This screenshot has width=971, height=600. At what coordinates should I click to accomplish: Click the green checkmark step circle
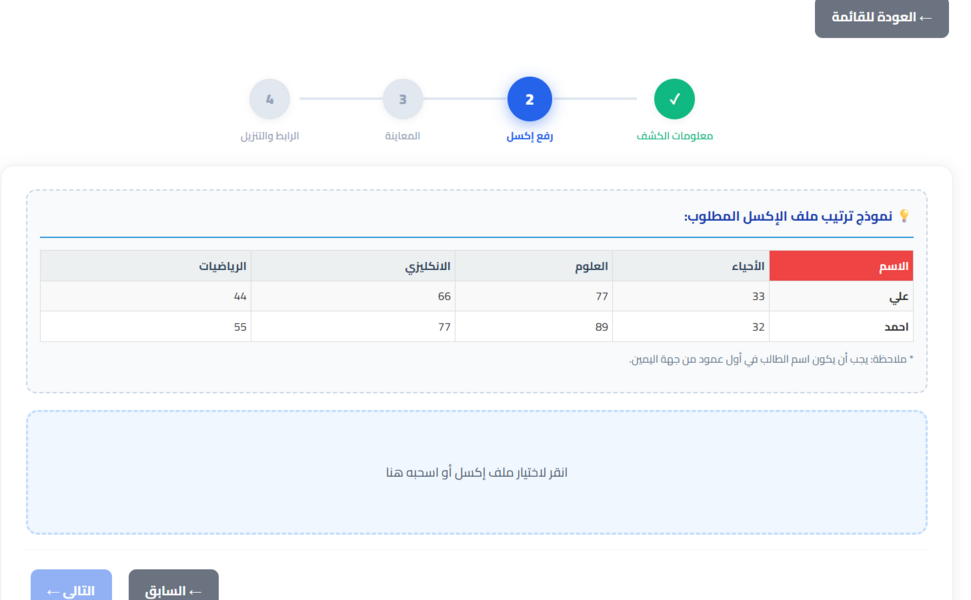click(674, 99)
